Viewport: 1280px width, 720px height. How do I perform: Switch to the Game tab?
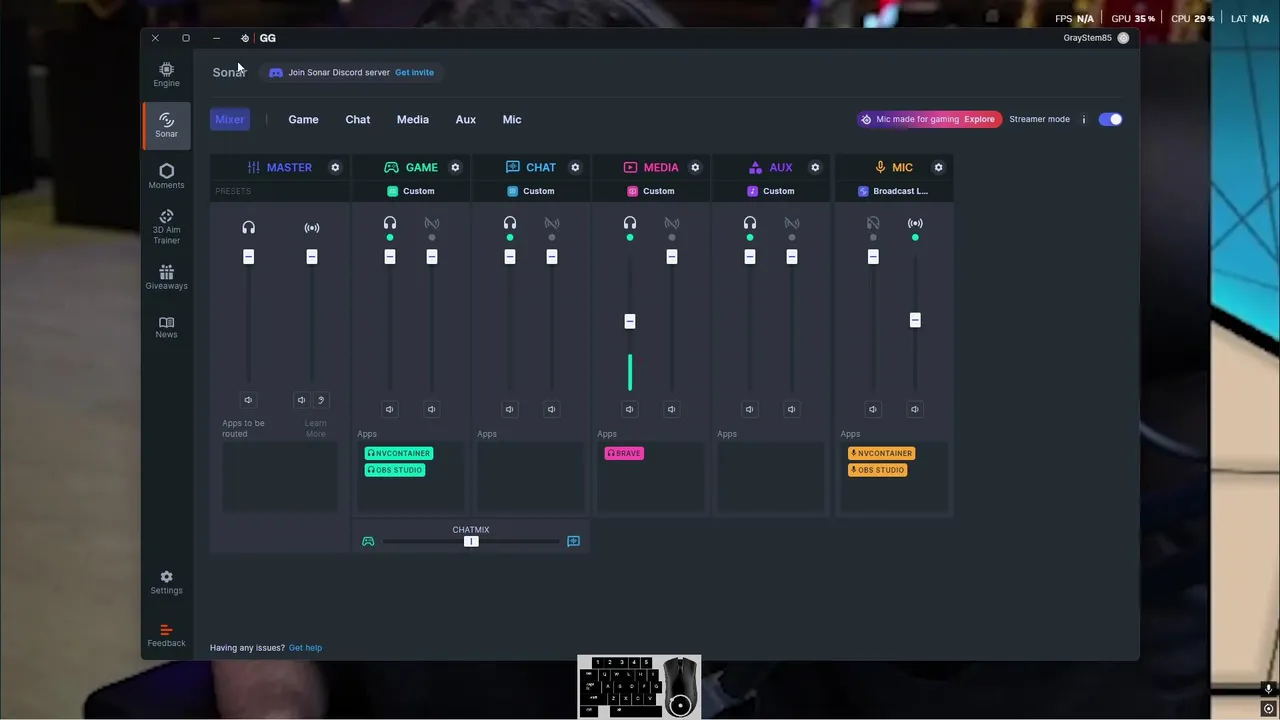coord(303,119)
